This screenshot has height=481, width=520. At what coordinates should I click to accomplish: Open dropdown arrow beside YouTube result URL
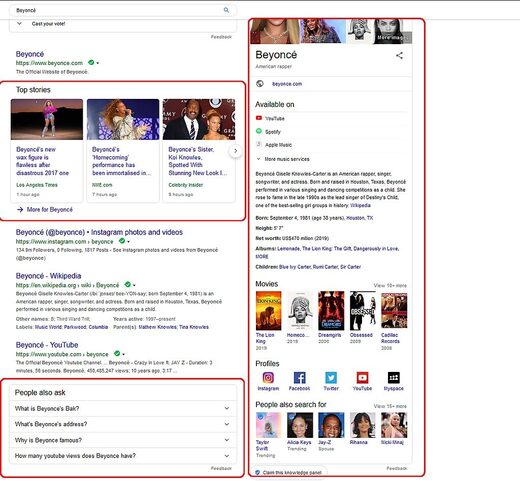[x=123, y=354]
